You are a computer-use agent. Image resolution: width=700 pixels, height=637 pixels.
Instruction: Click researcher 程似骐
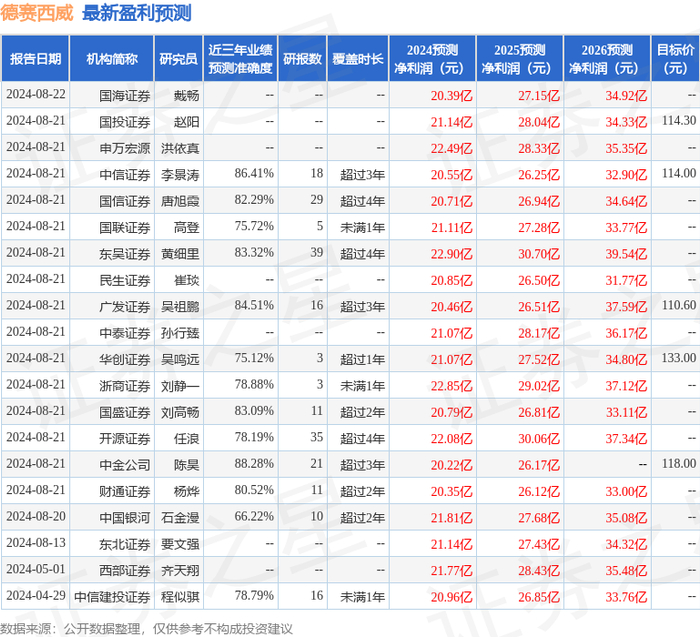[180, 596]
